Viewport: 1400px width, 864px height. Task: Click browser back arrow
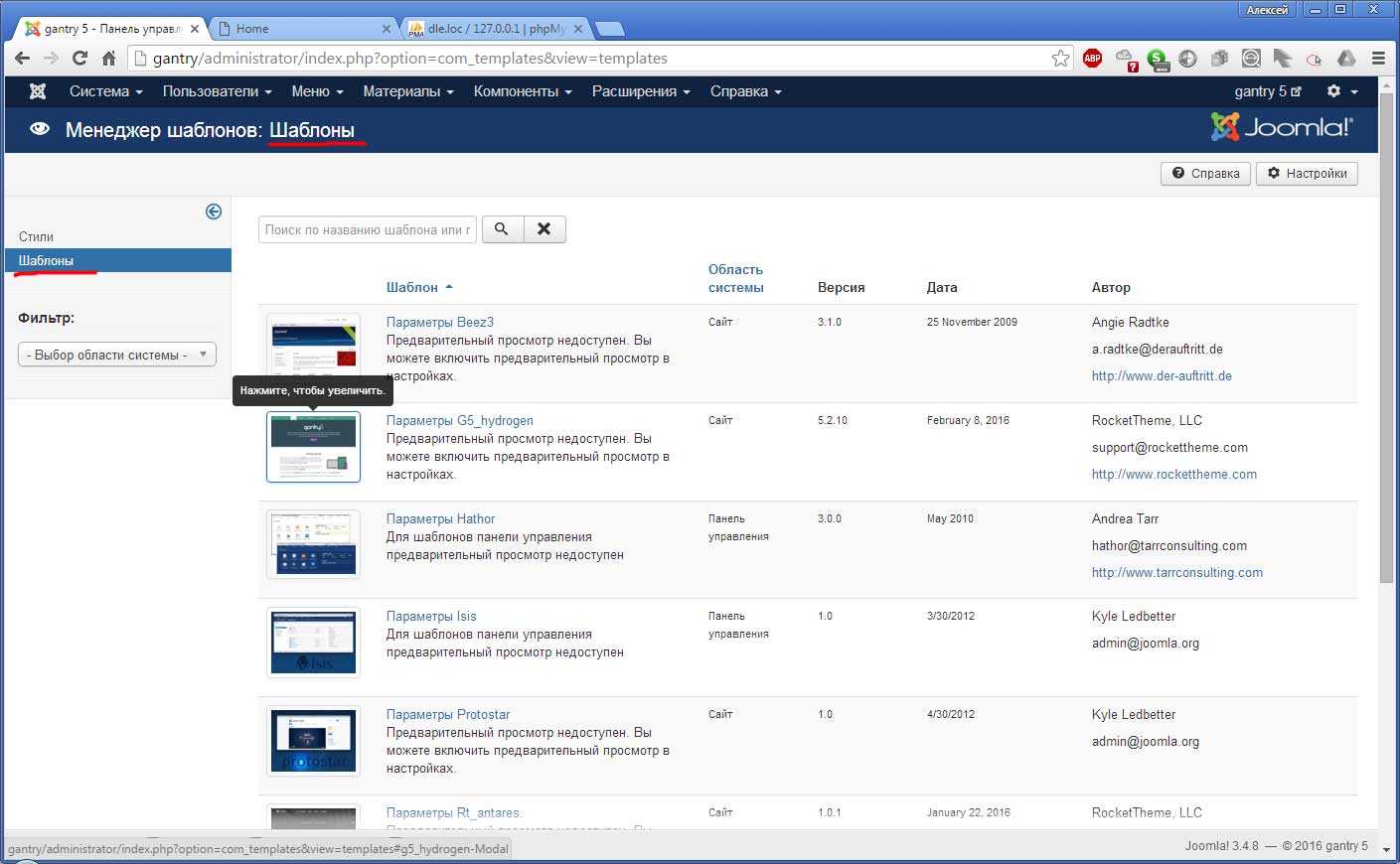[x=22, y=59]
